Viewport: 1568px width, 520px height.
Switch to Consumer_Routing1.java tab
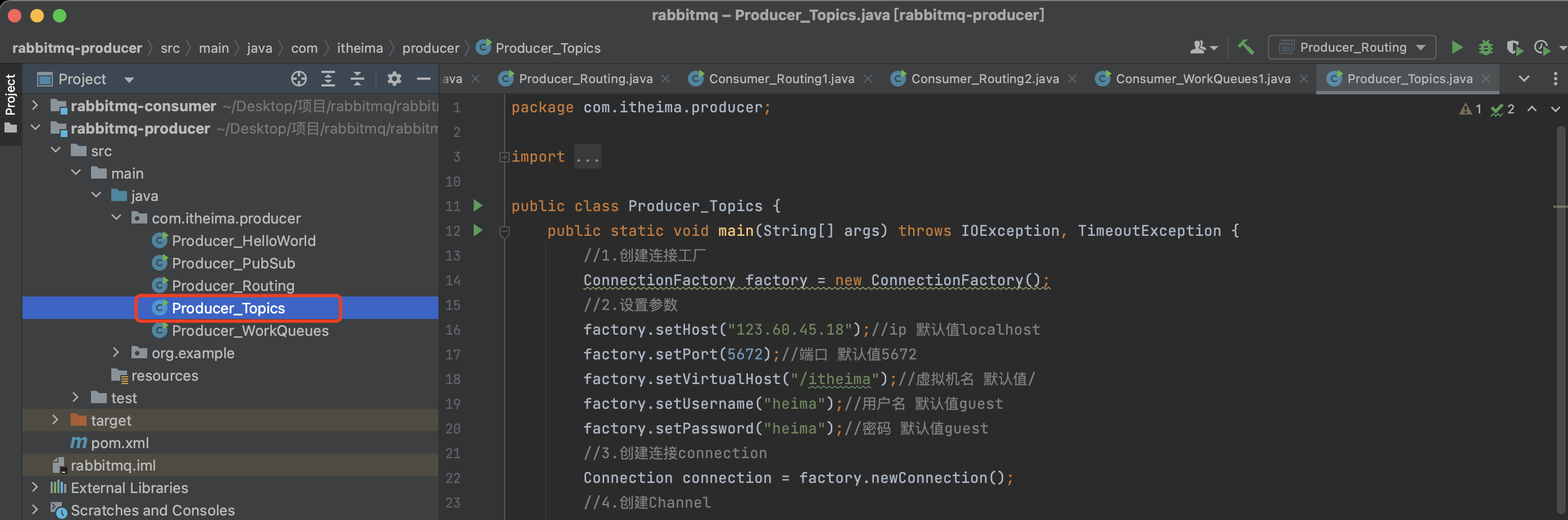click(781, 79)
